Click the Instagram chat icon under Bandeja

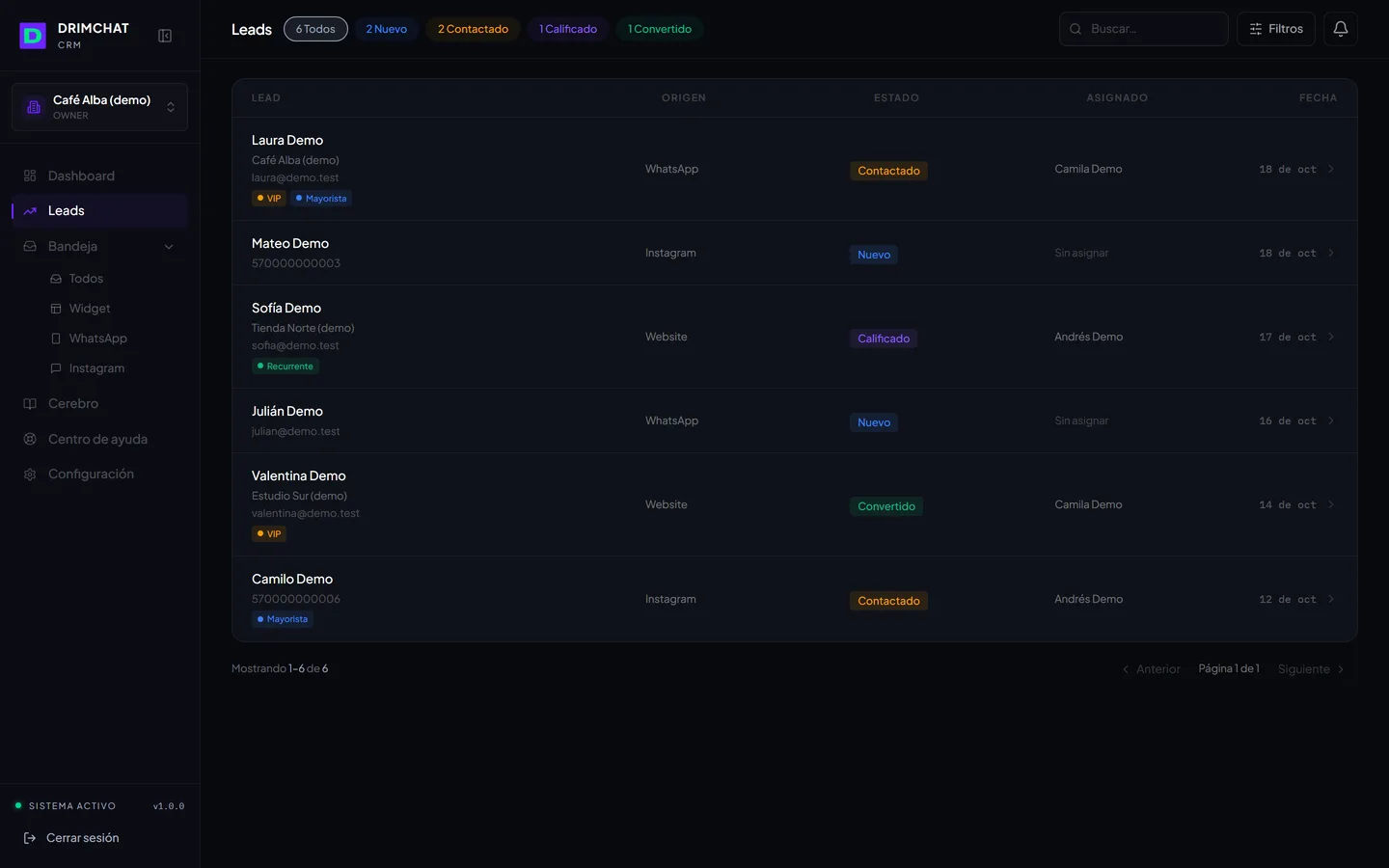[x=56, y=368]
